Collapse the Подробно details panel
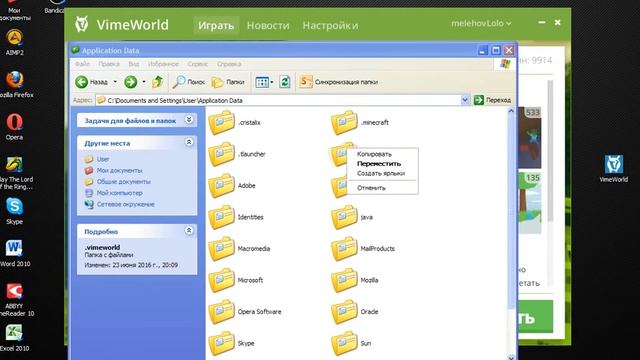Viewport: 640px width, 360px height. pos(189,231)
